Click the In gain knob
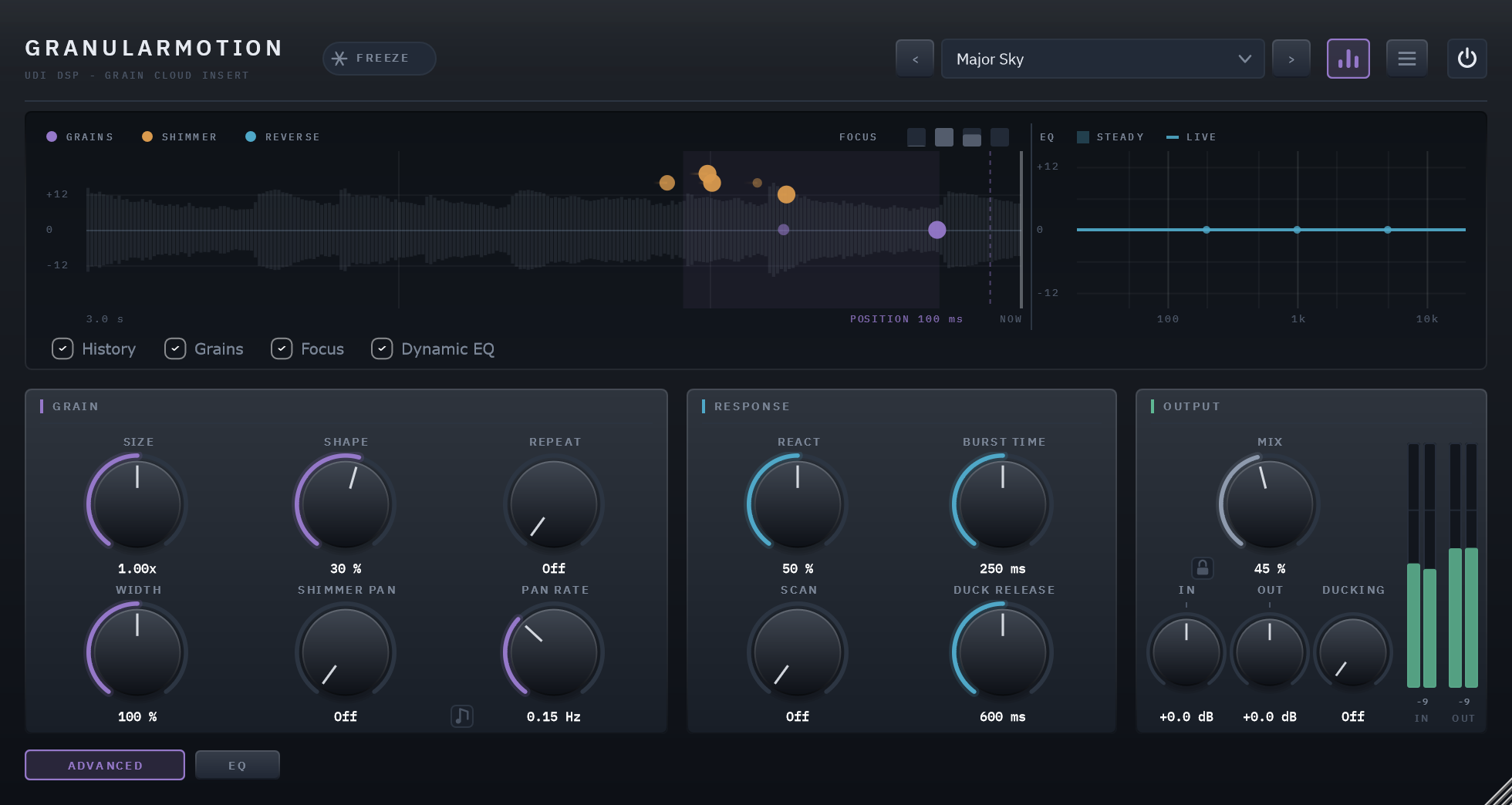1512x805 pixels. pyautogui.click(x=1186, y=652)
